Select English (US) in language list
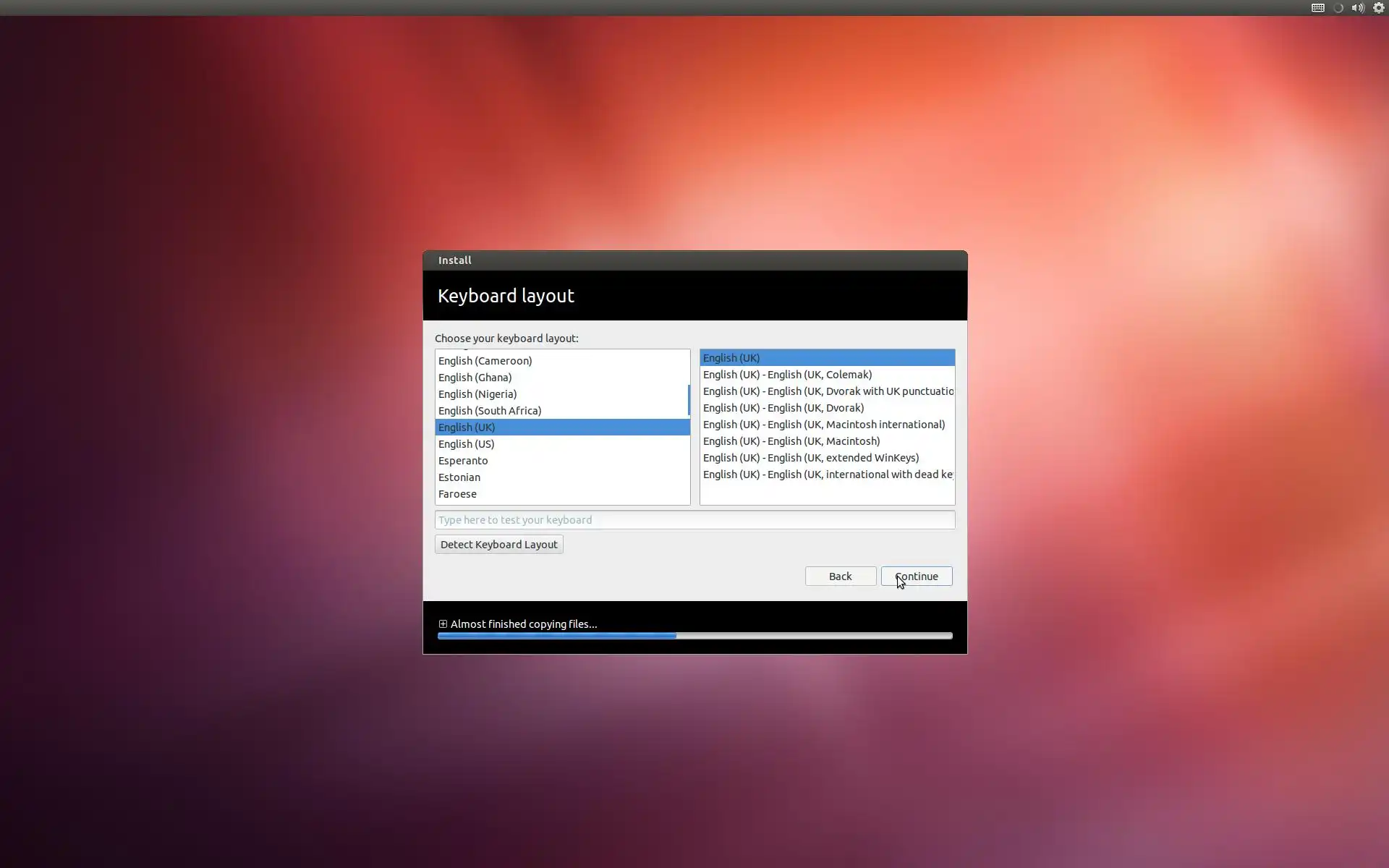 pos(467,443)
